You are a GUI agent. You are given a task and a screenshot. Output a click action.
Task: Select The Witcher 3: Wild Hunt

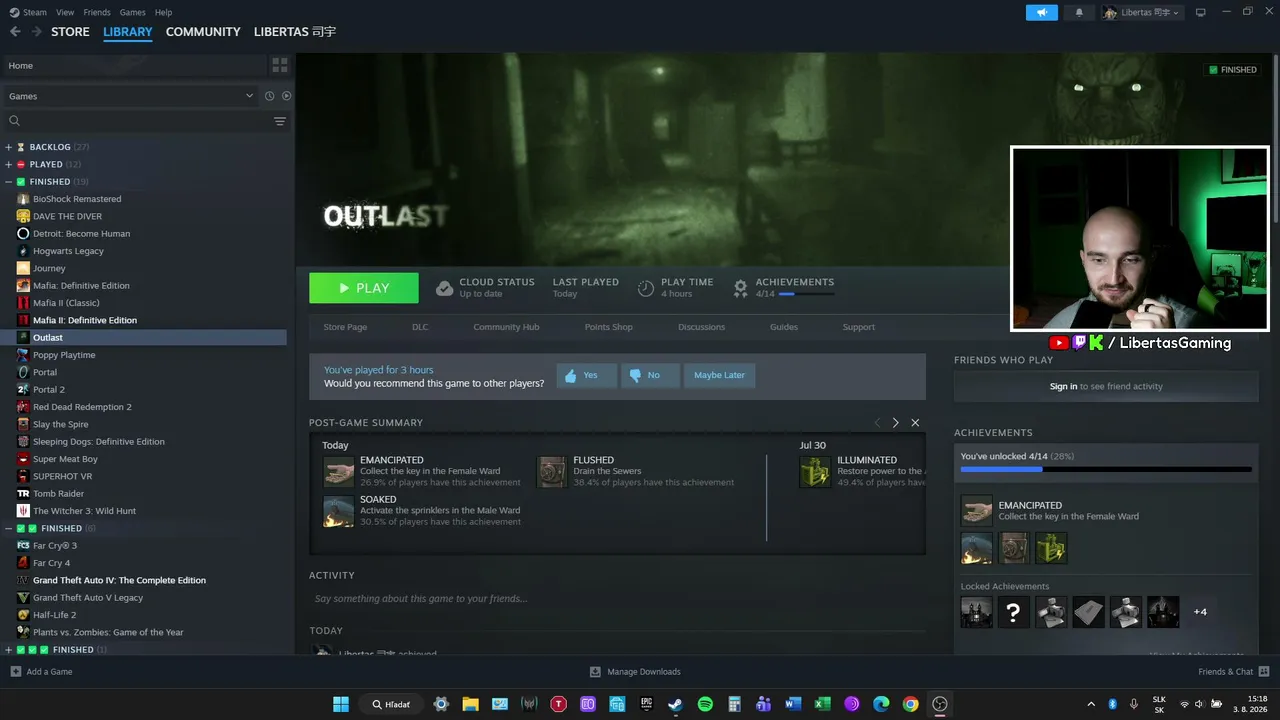pos(84,511)
